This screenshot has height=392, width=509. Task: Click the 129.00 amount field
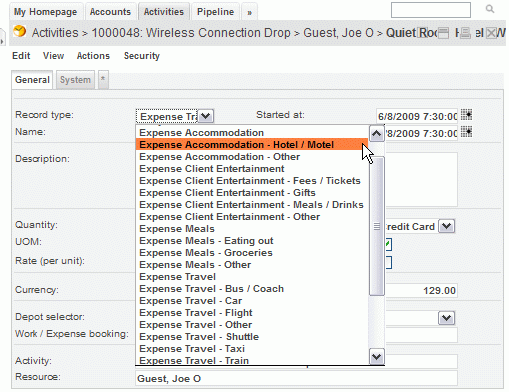coord(421,290)
